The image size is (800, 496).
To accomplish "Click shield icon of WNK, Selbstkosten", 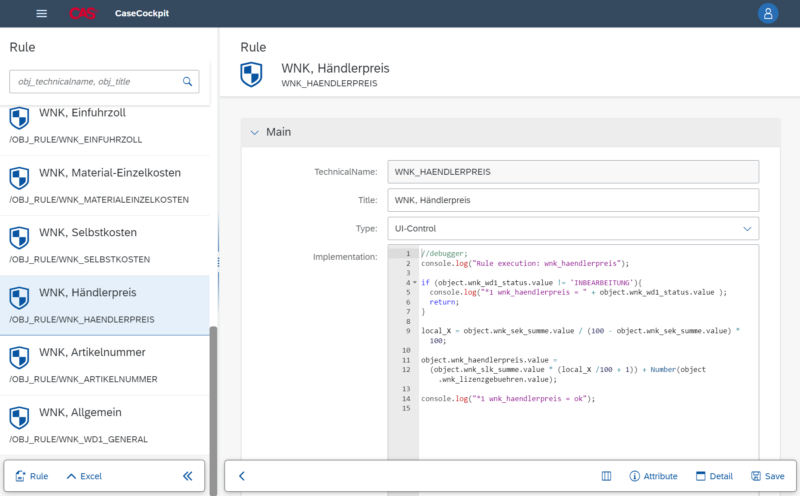I will click(19, 238).
